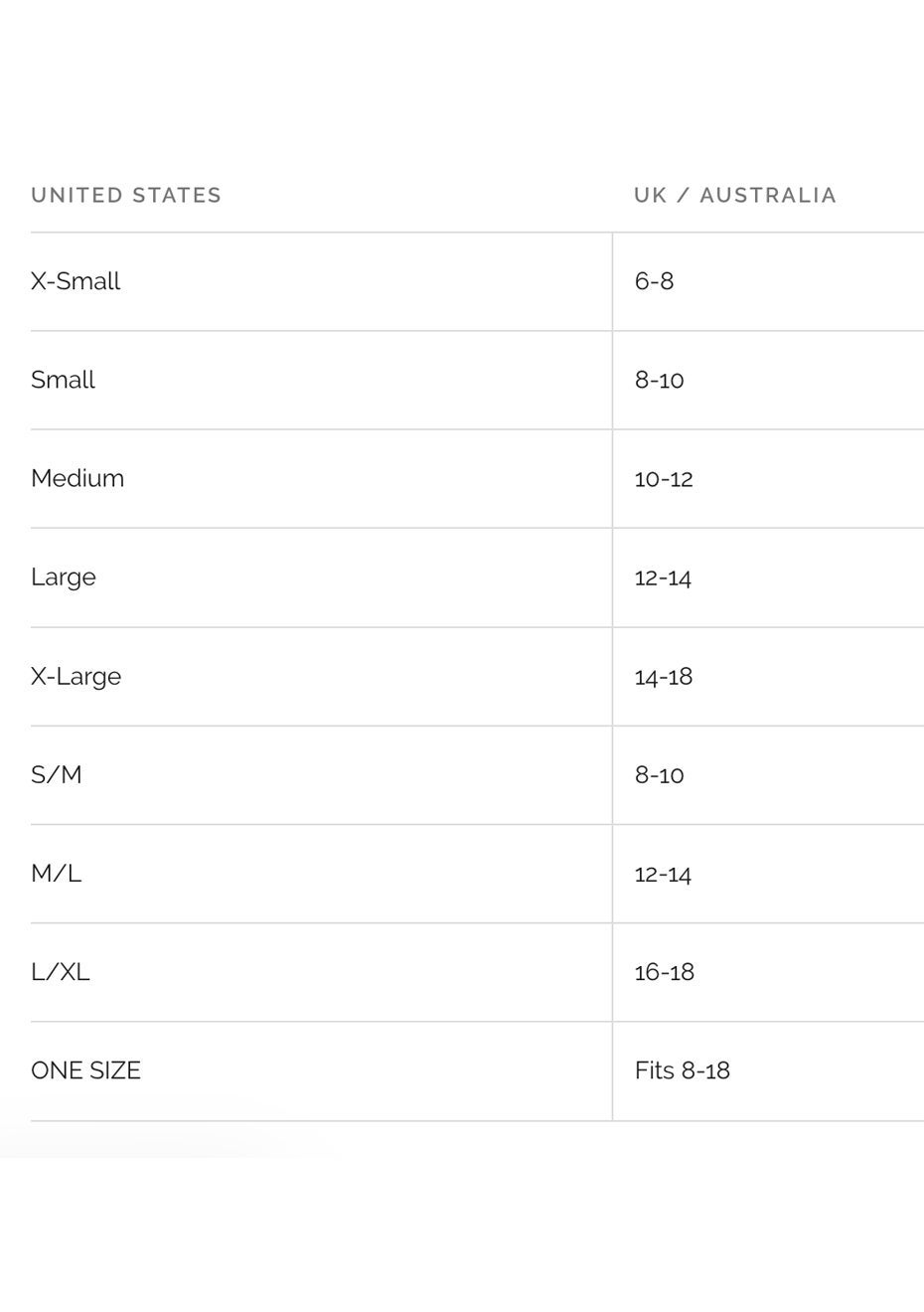Image resolution: width=924 pixels, height=1312 pixels.
Task: Click the 12-14 value in M/L row
Action: pyautogui.click(x=663, y=875)
